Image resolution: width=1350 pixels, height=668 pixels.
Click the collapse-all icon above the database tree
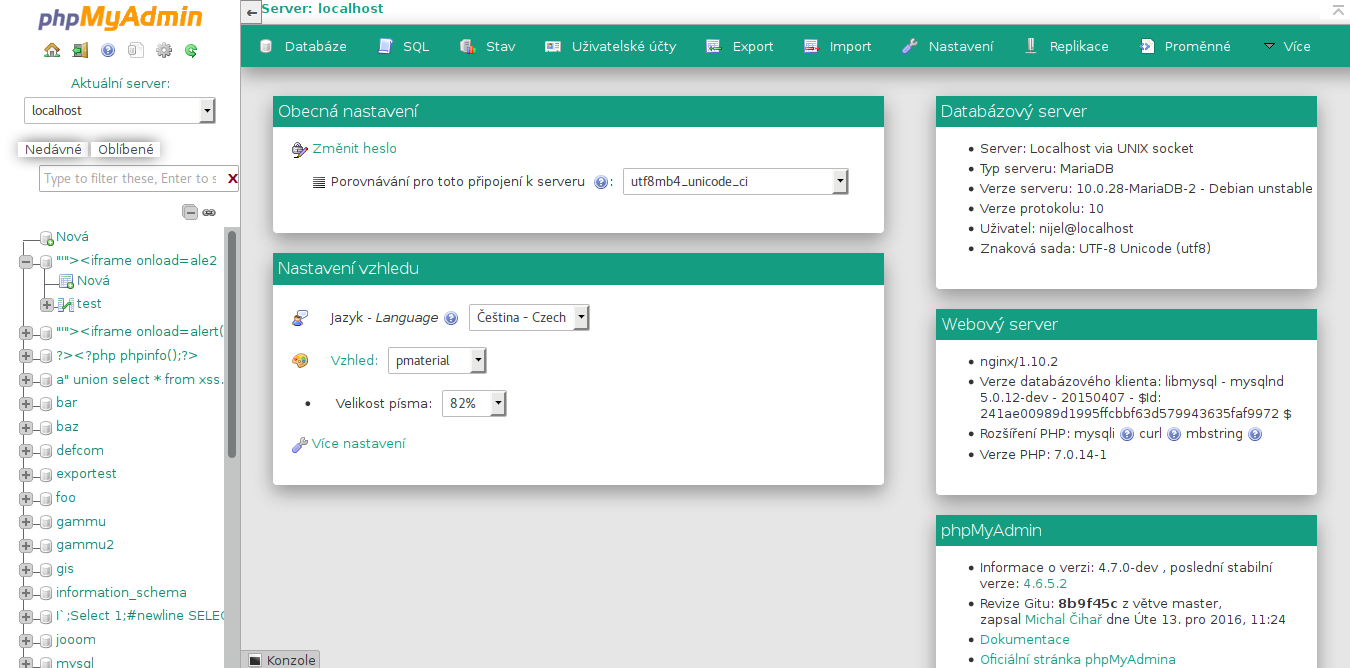(x=189, y=212)
